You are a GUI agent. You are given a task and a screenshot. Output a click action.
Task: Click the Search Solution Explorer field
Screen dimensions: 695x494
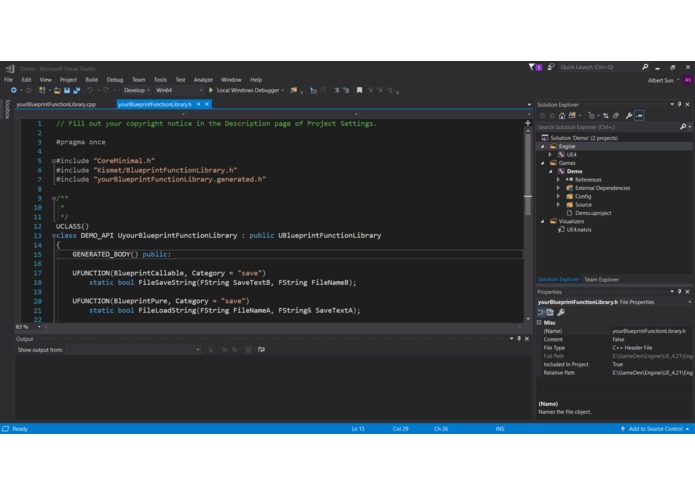[x=607, y=127]
